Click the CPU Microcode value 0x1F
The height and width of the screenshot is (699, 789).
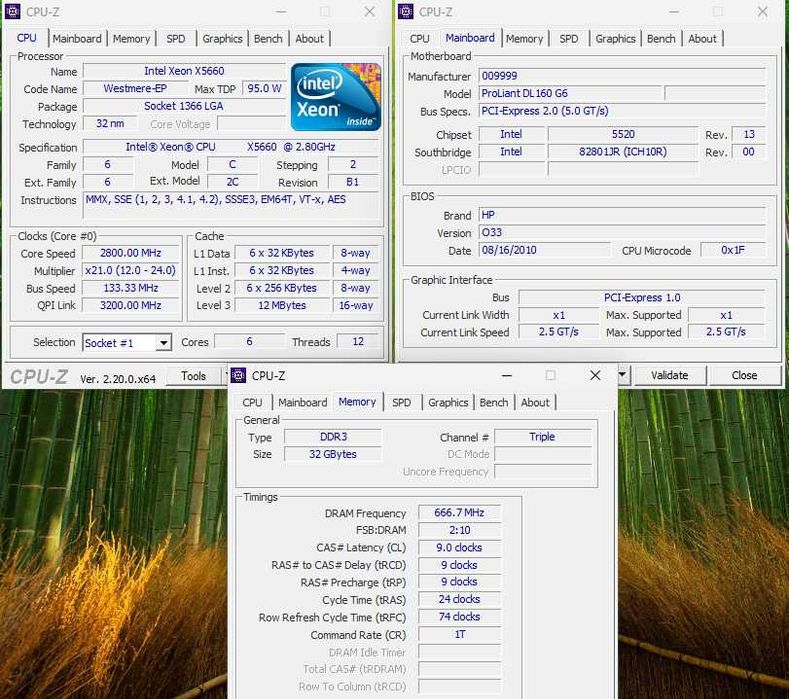pos(733,250)
